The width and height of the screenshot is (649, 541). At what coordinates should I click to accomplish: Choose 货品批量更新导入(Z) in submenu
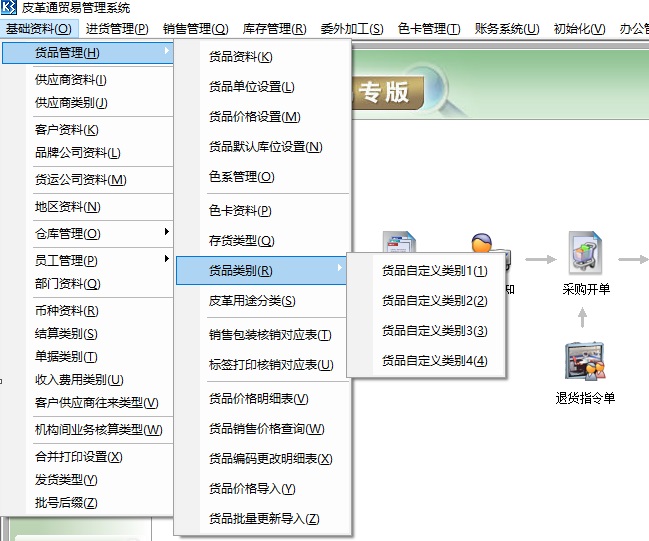[x=263, y=519]
